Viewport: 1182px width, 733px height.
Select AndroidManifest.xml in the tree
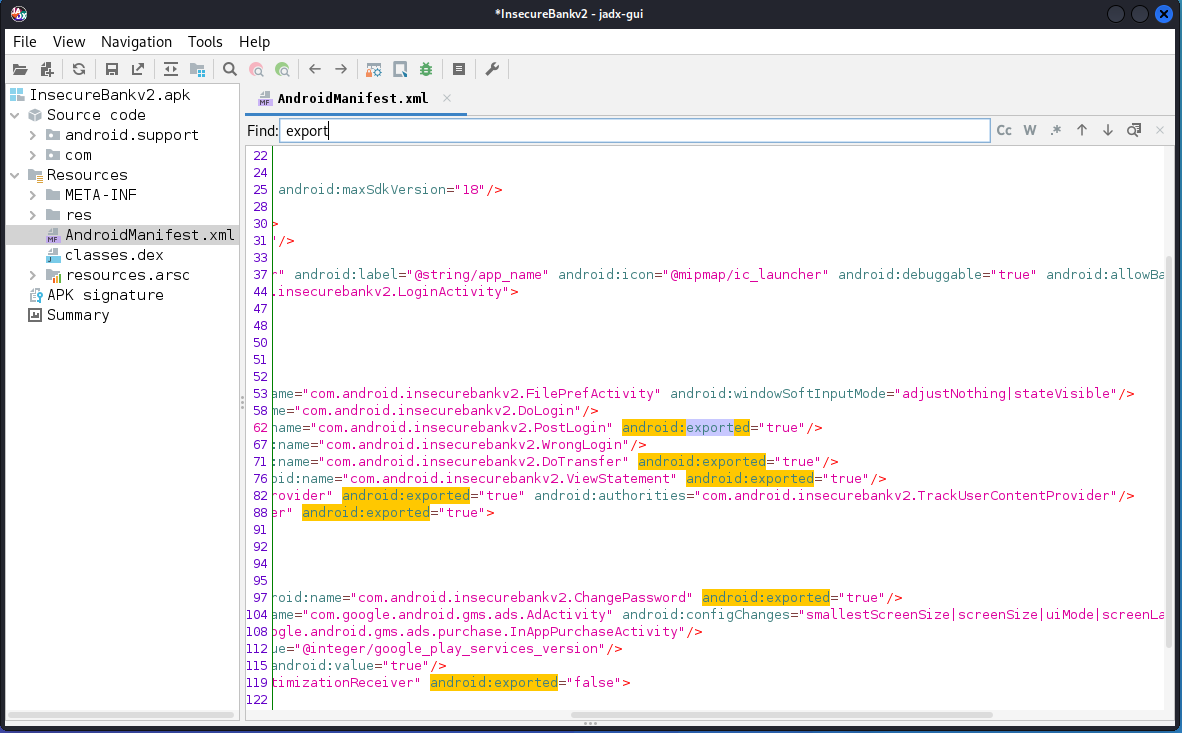(x=149, y=235)
